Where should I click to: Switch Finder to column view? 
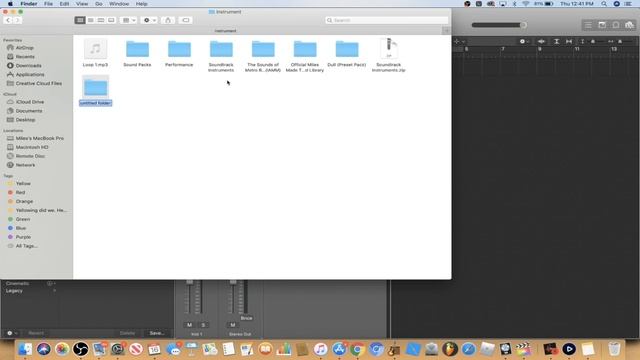pos(101,20)
